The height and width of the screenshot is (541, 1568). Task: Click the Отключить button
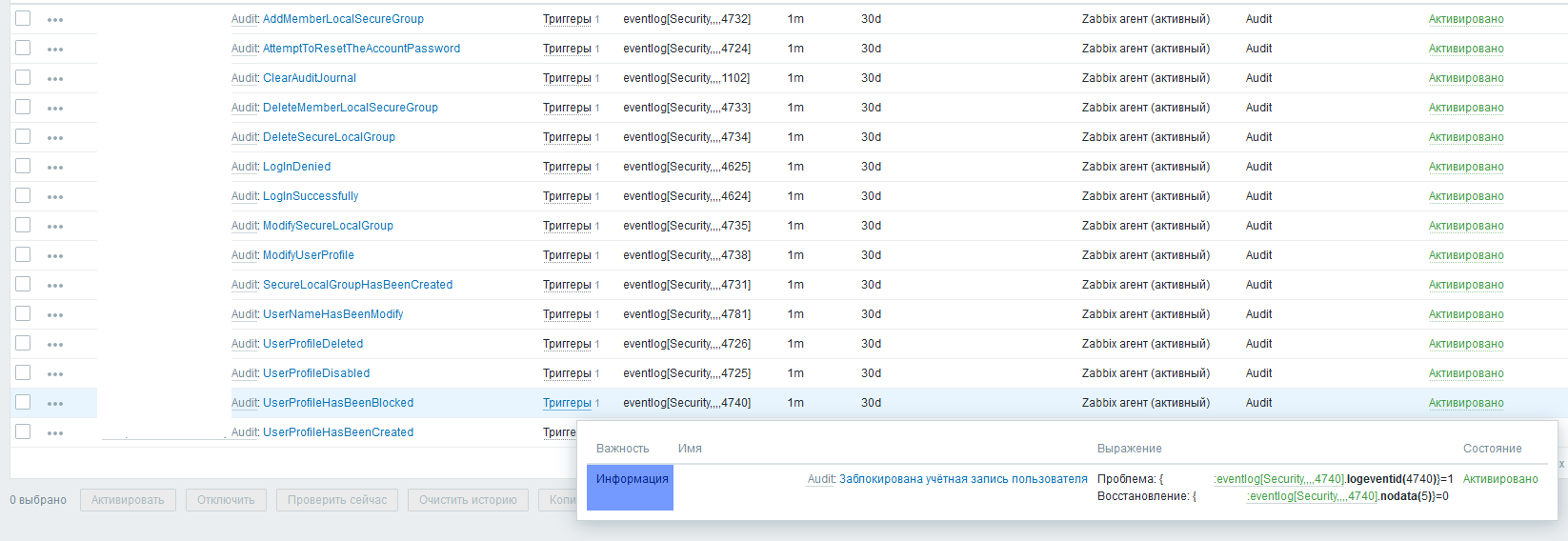(x=226, y=500)
